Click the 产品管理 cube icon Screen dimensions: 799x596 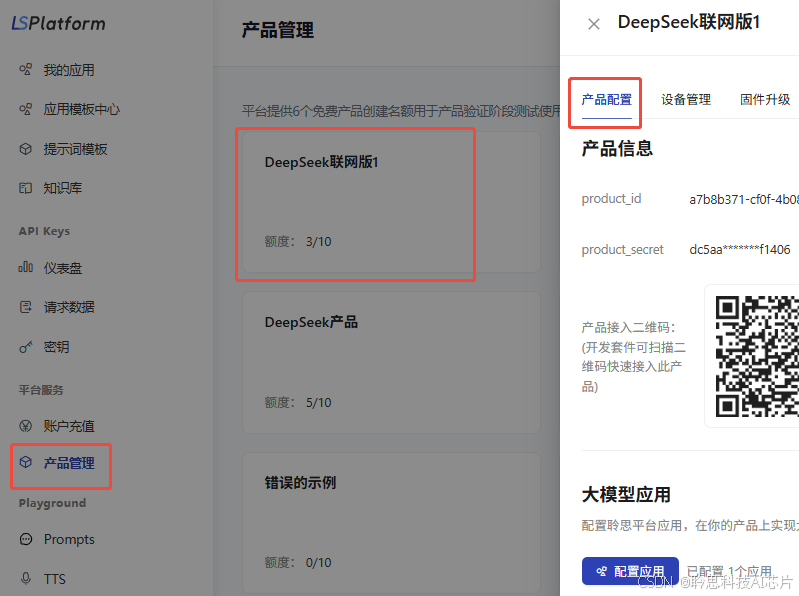click(x=25, y=463)
